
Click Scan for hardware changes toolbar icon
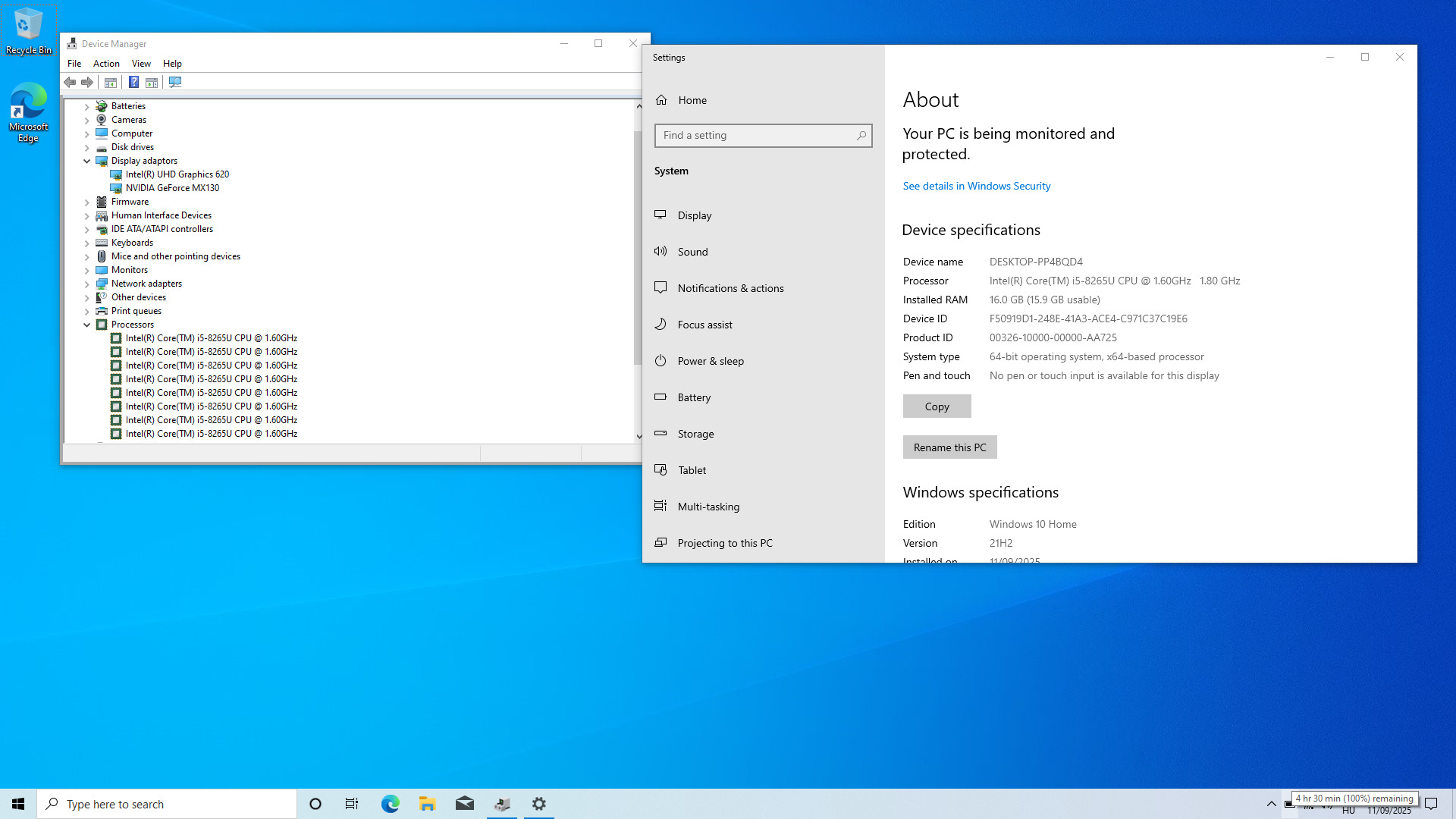(175, 82)
